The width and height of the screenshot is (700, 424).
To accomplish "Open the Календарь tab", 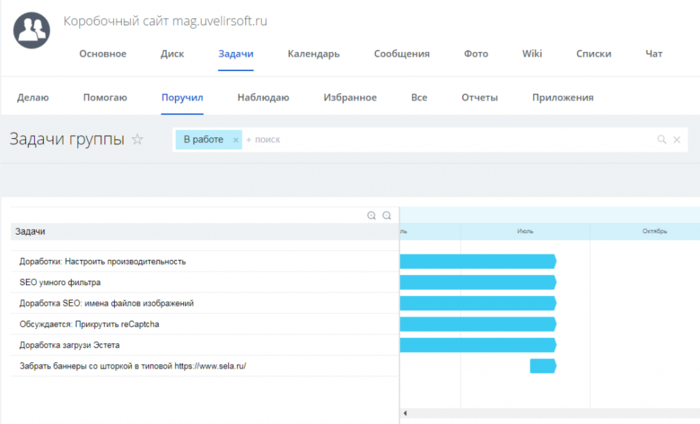I will (x=313, y=54).
